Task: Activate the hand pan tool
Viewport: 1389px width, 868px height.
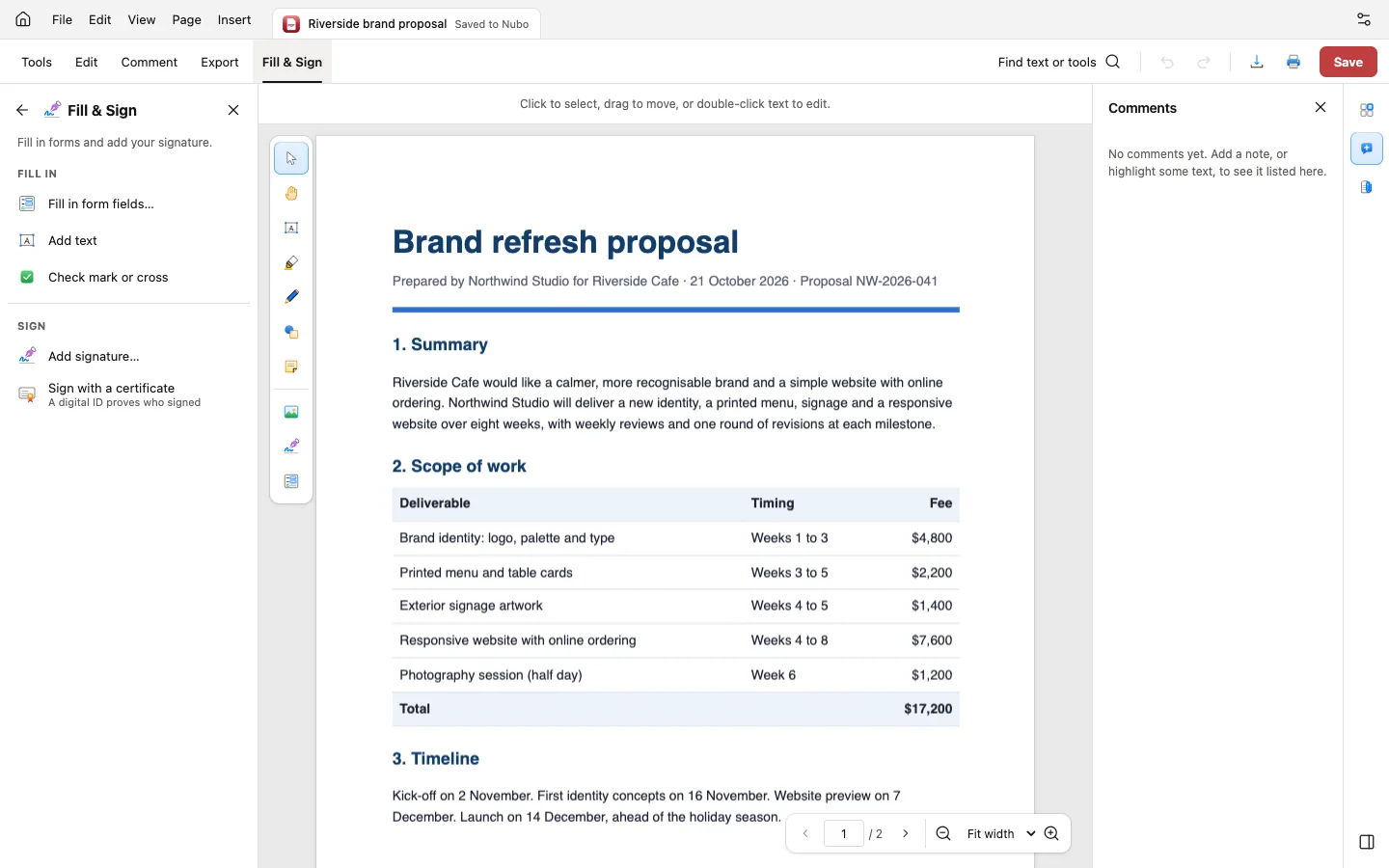Action: 291,194
